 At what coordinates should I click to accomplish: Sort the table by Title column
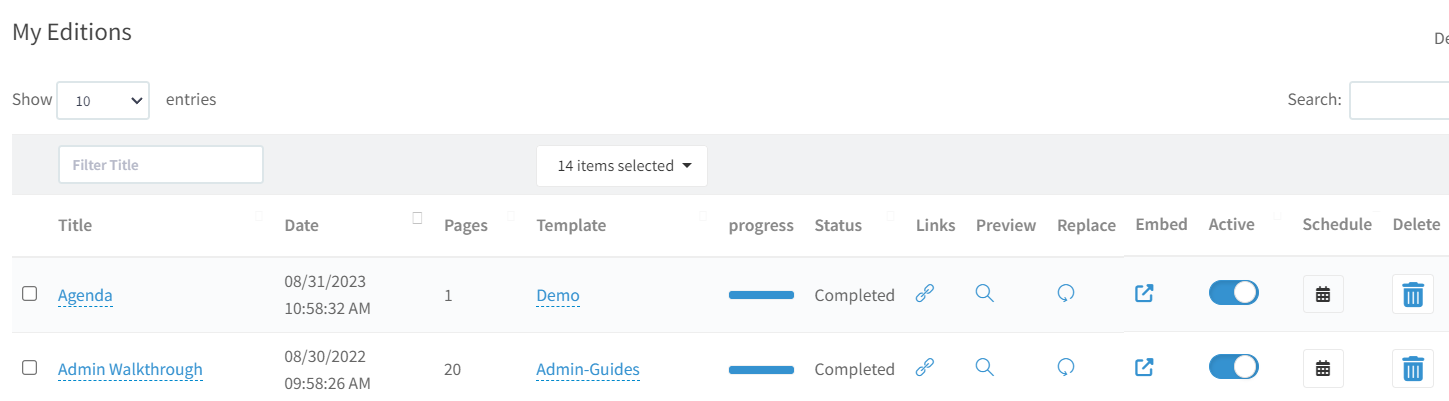click(x=75, y=225)
